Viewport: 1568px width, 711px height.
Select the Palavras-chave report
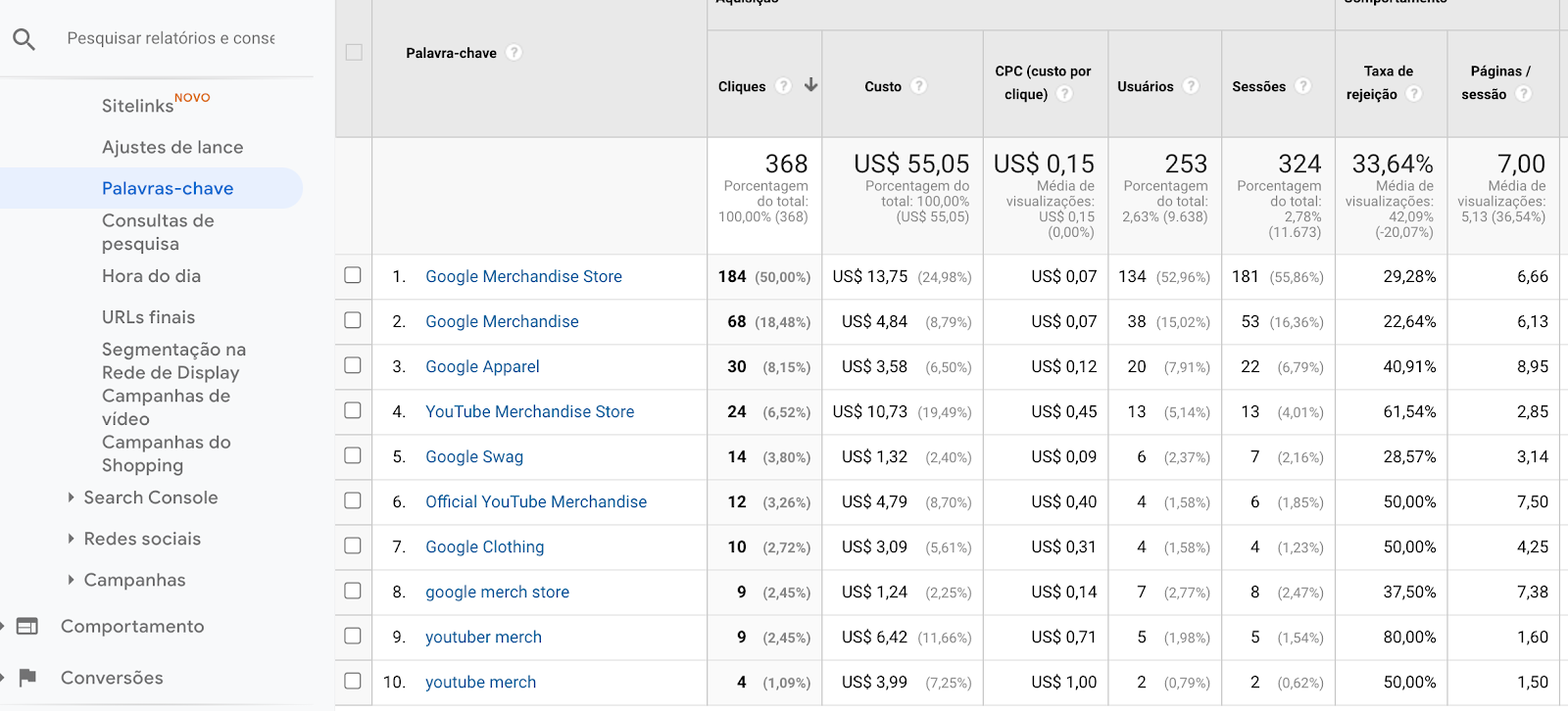[x=168, y=188]
